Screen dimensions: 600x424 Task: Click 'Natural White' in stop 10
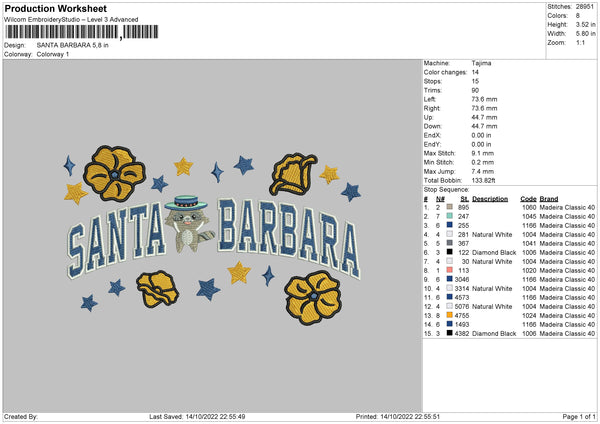tap(492, 289)
